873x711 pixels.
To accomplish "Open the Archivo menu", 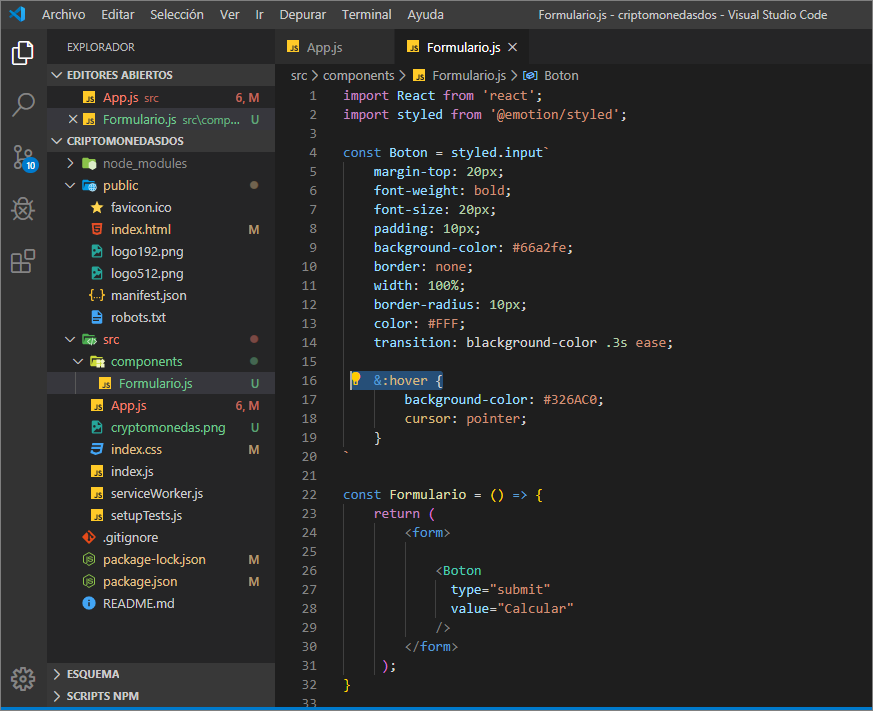I will coord(63,14).
